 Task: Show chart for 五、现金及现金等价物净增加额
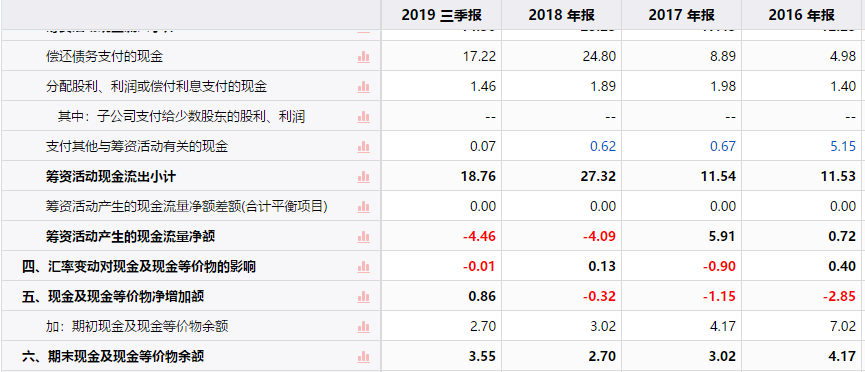tap(363, 297)
